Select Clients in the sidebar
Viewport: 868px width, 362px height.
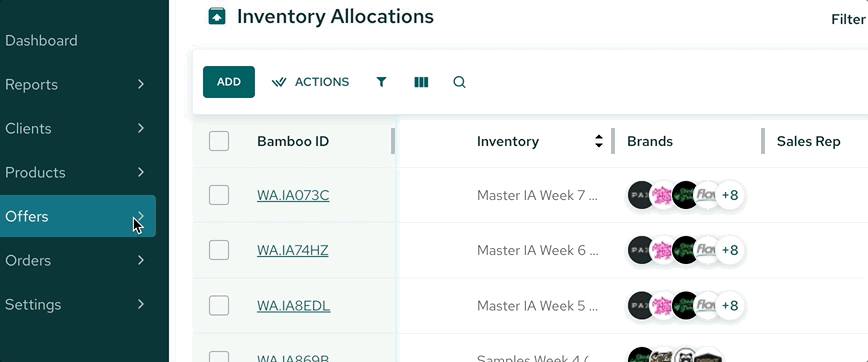(28, 128)
